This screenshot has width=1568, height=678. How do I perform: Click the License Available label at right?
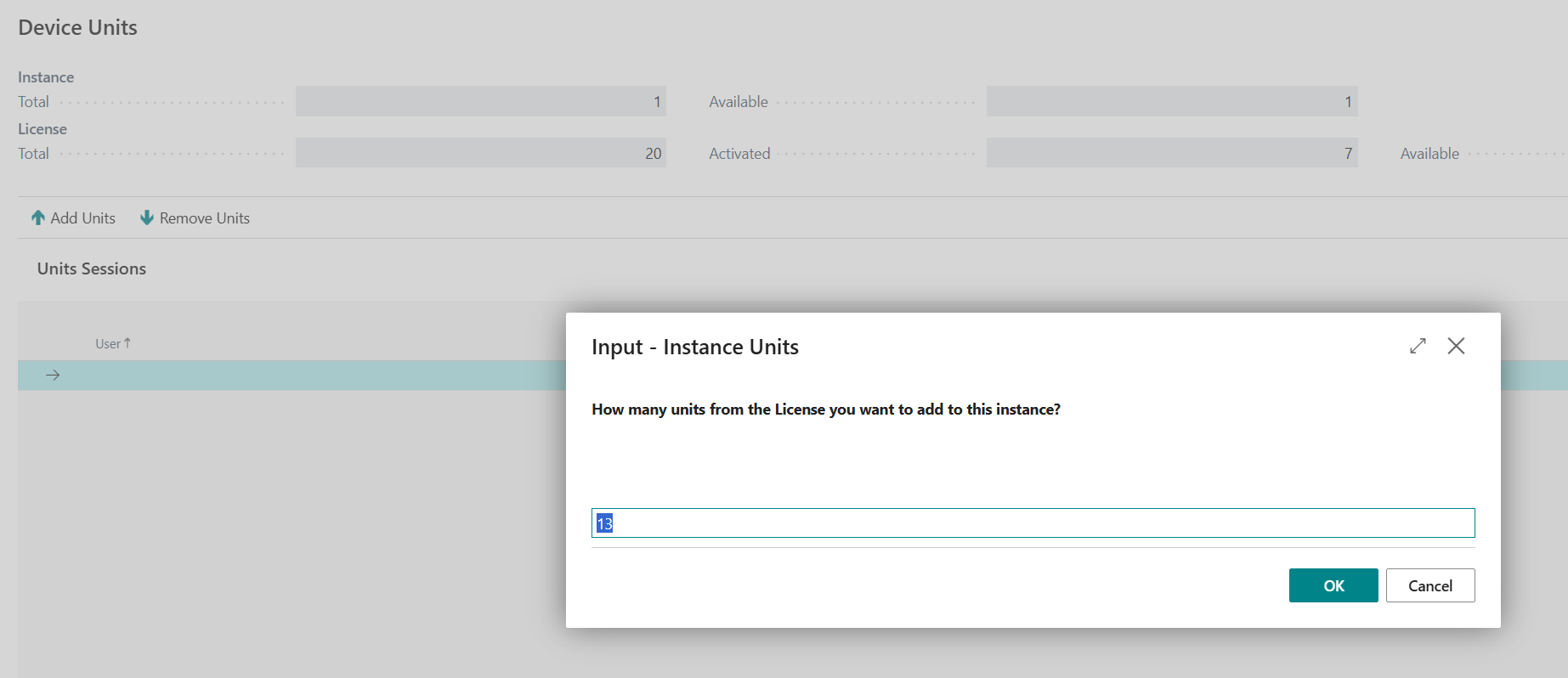(1429, 154)
